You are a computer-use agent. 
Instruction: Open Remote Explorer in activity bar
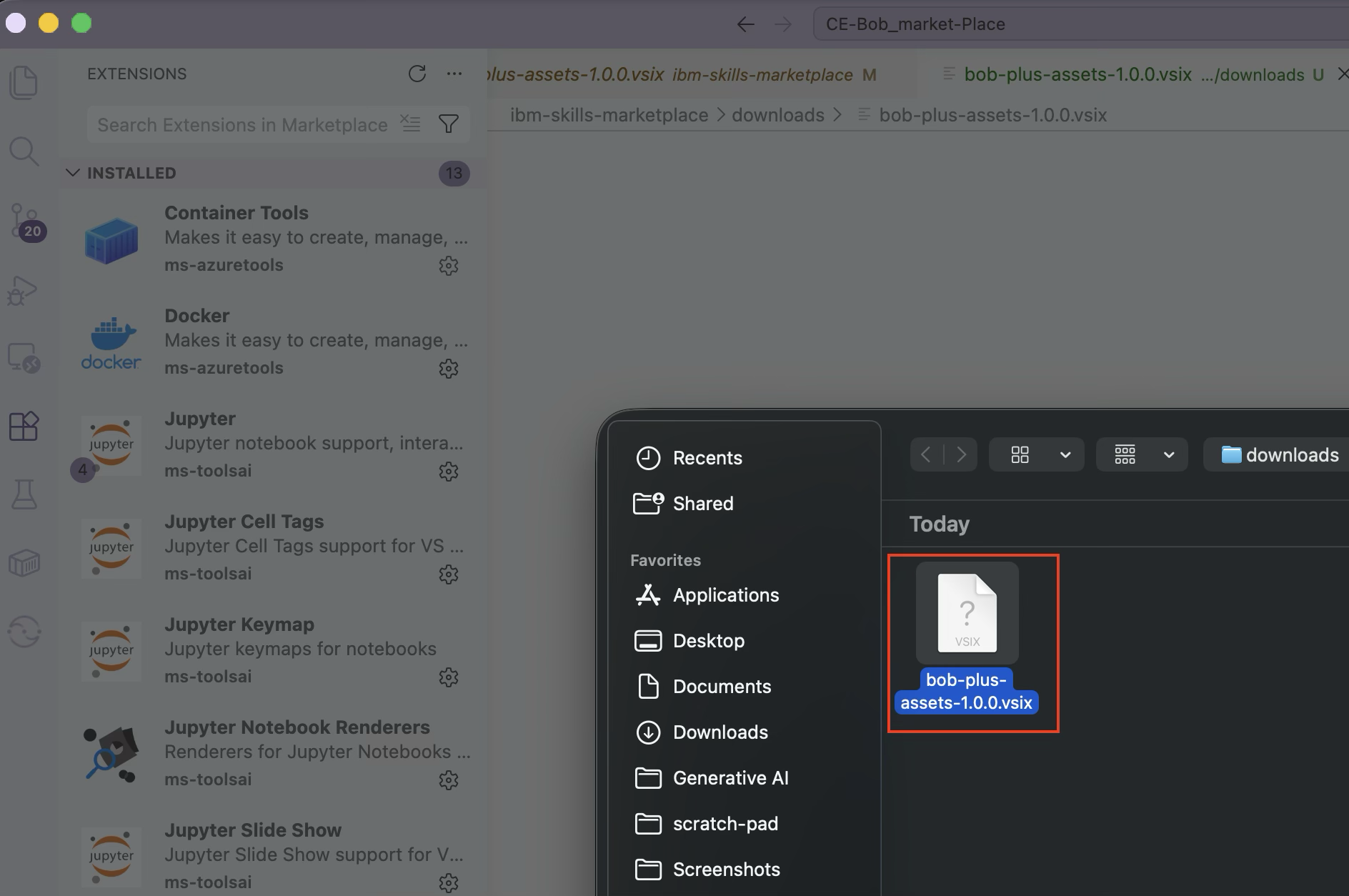pos(24,357)
